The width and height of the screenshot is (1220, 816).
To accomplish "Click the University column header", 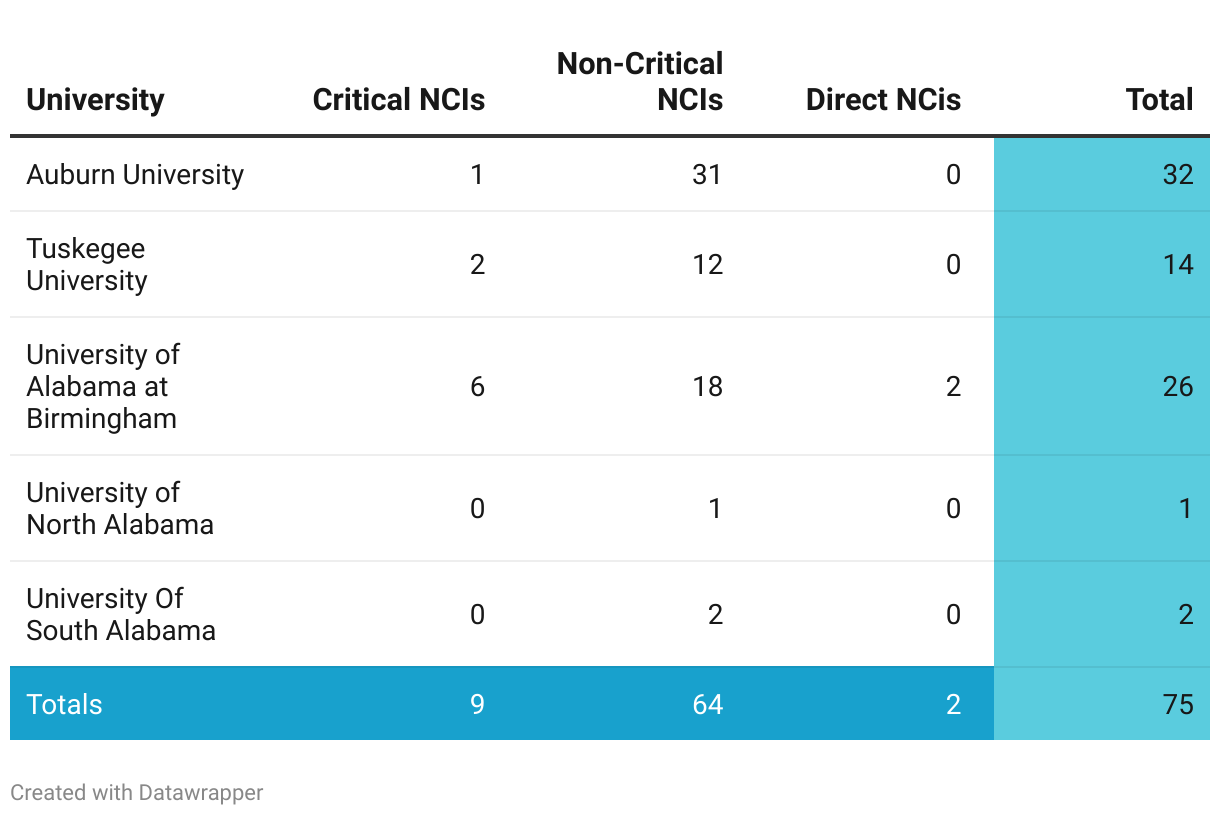I will [x=95, y=100].
